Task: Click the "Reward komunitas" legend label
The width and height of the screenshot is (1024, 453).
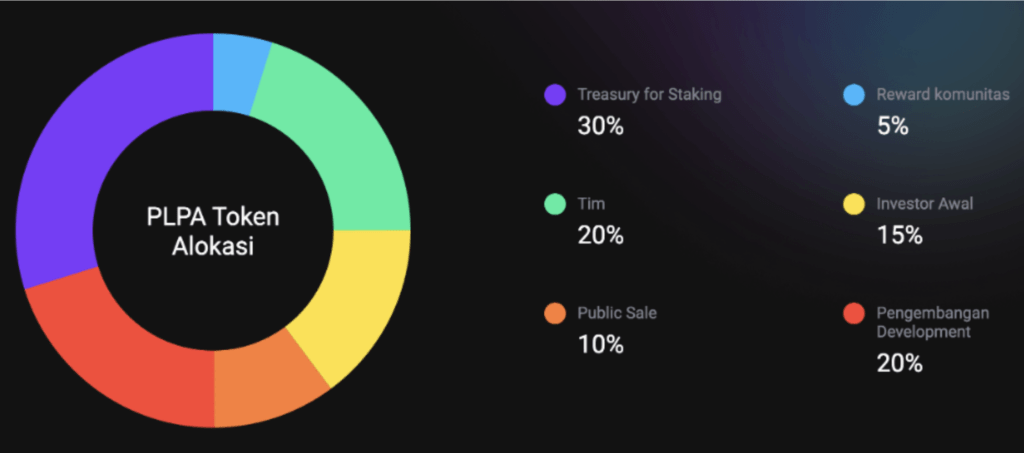Action: pyautogui.click(x=943, y=95)
